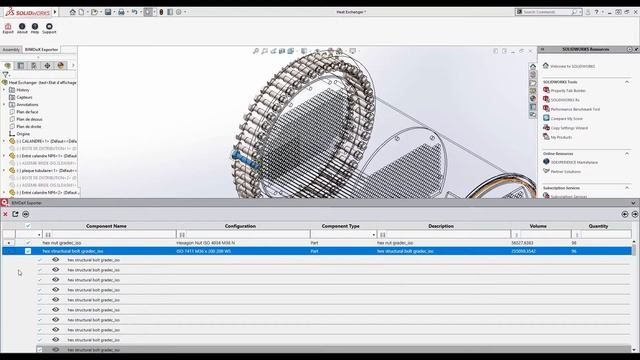The image size is (640, 360).
Task: Click the filter funnel icon above the tree
Action: pos(5,75)
